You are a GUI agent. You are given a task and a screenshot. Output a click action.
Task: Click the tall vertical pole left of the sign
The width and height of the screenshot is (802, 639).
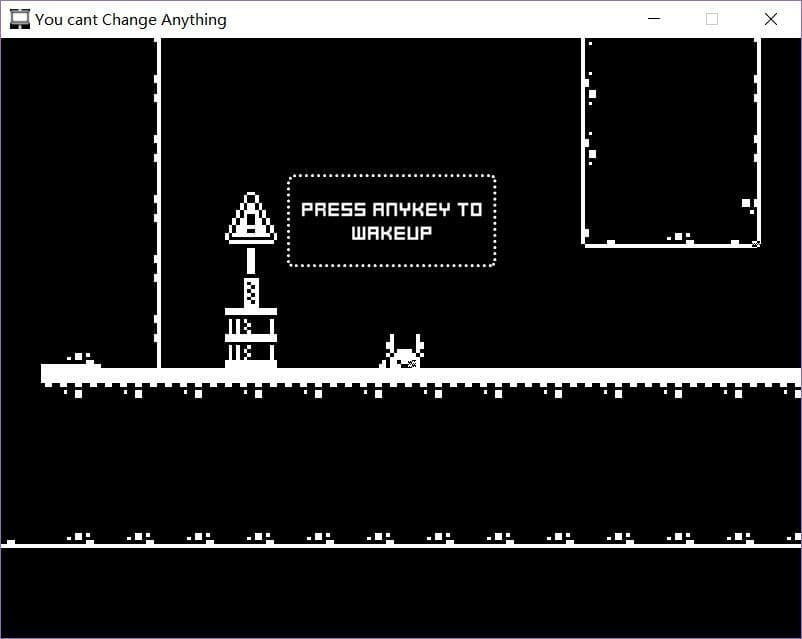[x=158, y=203]
